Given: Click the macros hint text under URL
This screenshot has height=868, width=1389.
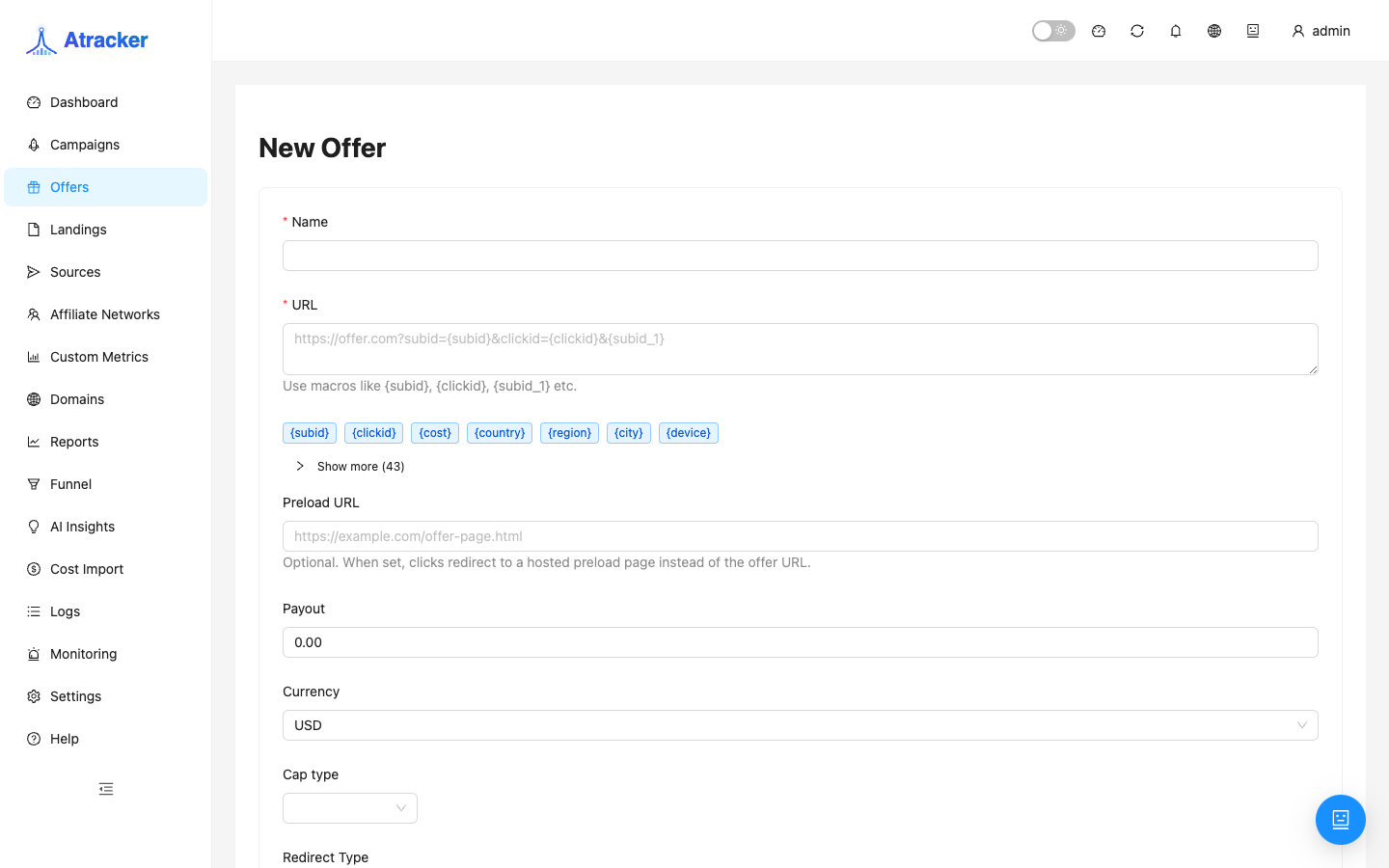Looking at the screenshot, I should coord(430,386).
